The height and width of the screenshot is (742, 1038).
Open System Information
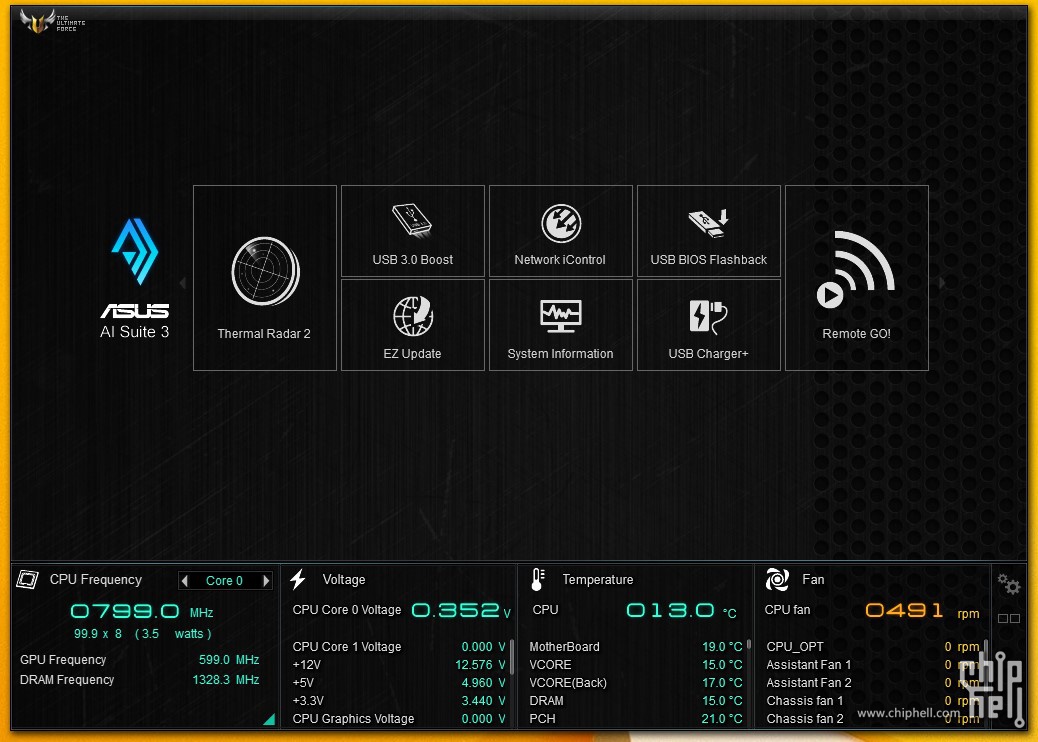[x=561, y=325]
